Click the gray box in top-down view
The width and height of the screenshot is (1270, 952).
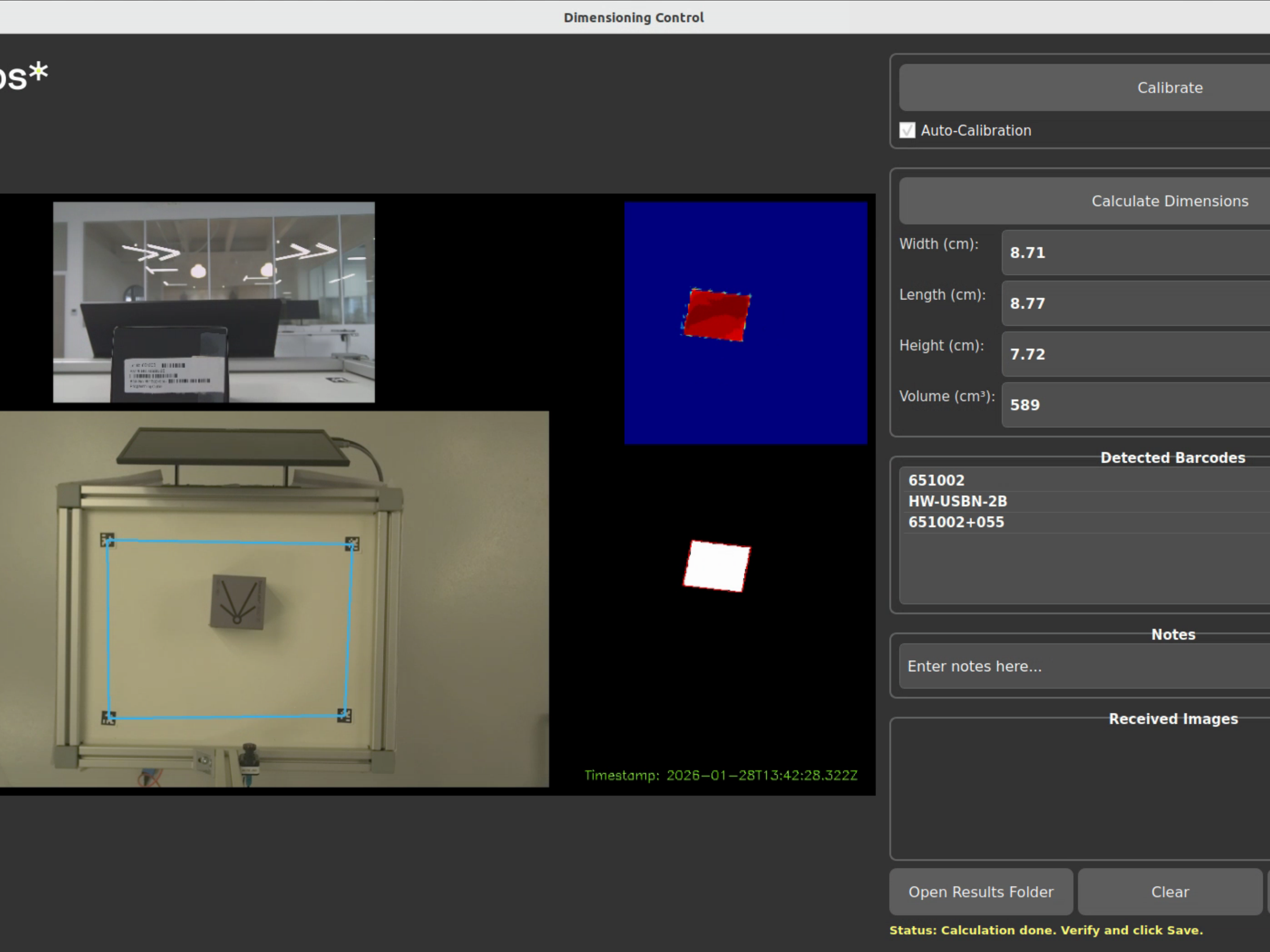[238, 602]
